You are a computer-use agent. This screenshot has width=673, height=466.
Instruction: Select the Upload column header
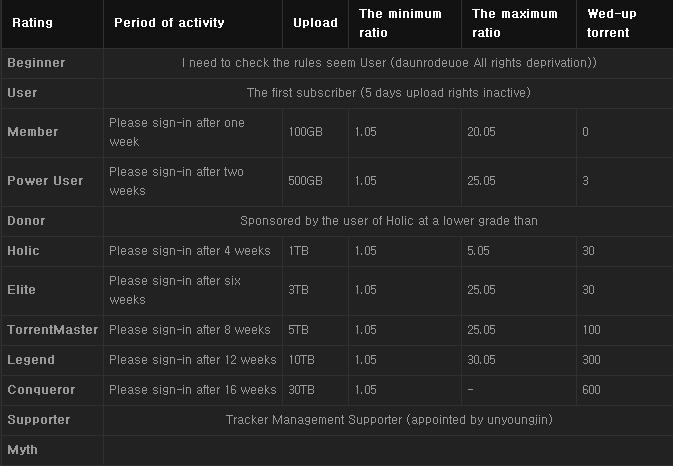click(315, 23)
